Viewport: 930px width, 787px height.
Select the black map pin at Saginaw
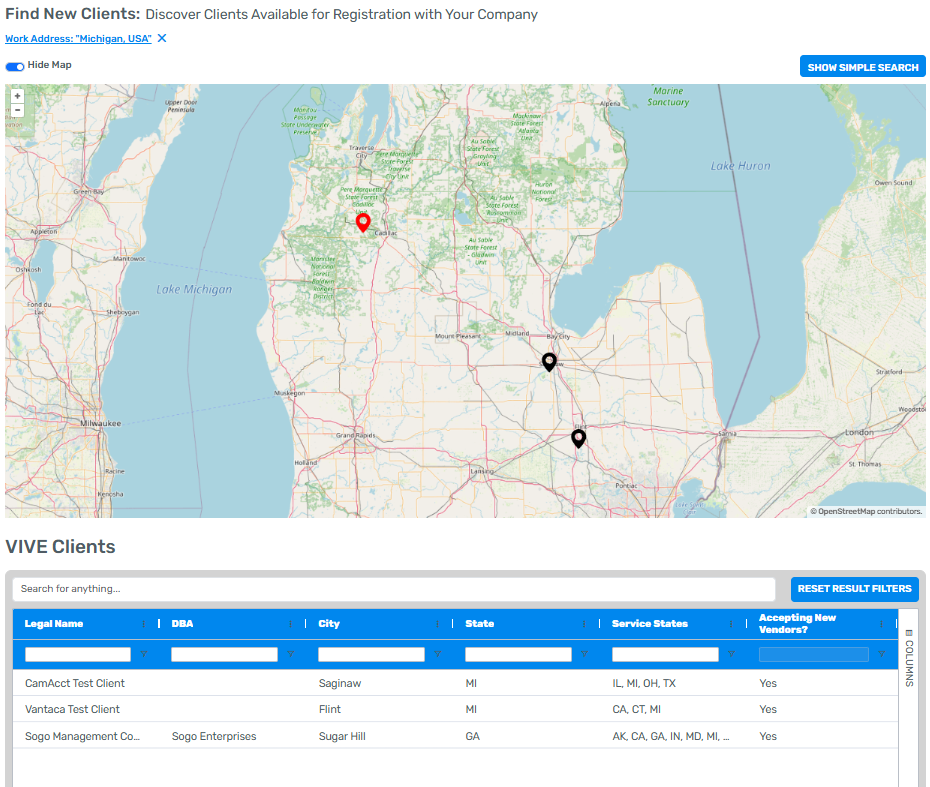pyautogui.click(x=549, y=362)
